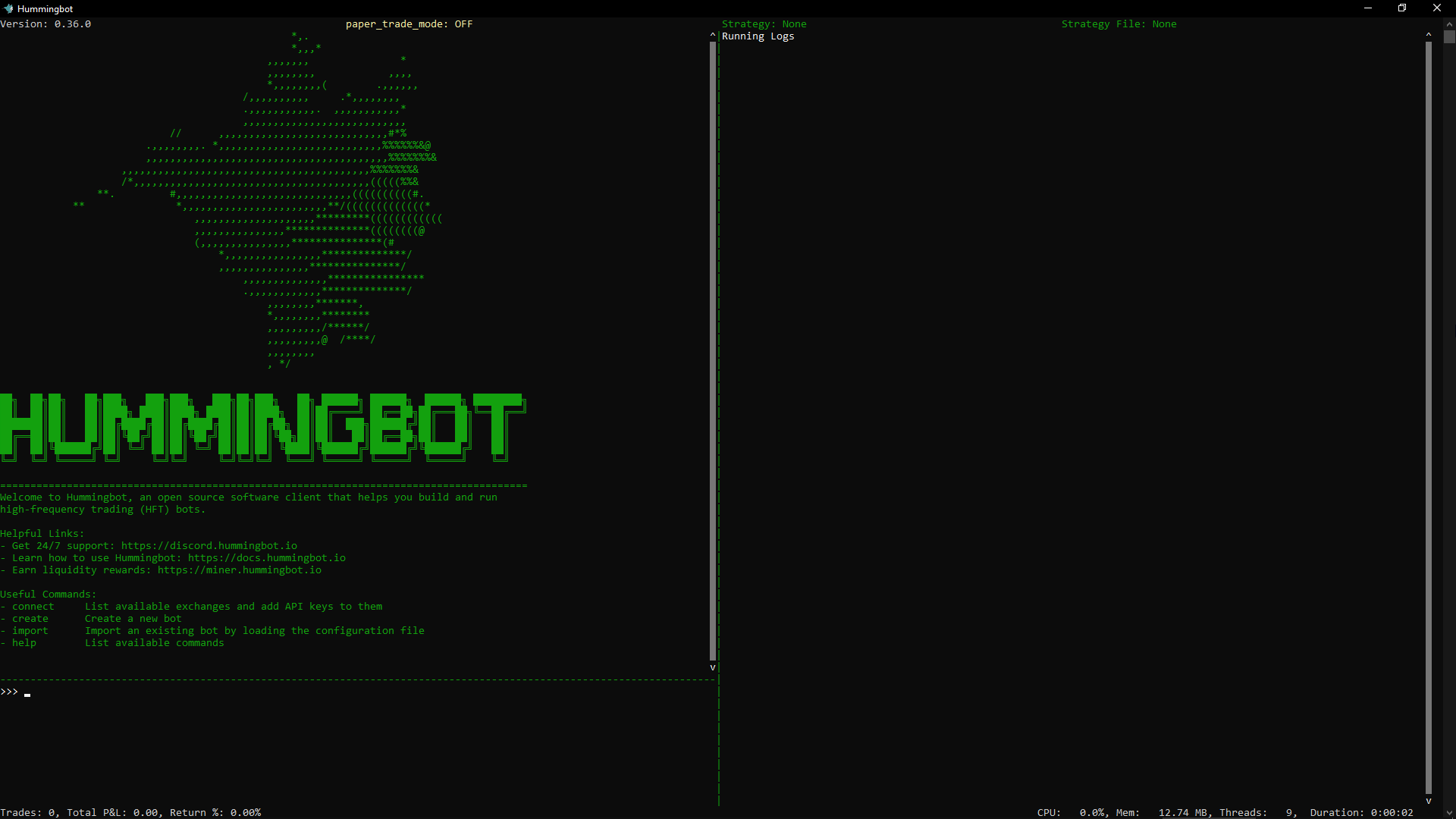Image resolution: width=1456 pixels, height=819 pixels.
Task: Click the Version 0.36.0 label to expand details
Action: click(45, 24)
